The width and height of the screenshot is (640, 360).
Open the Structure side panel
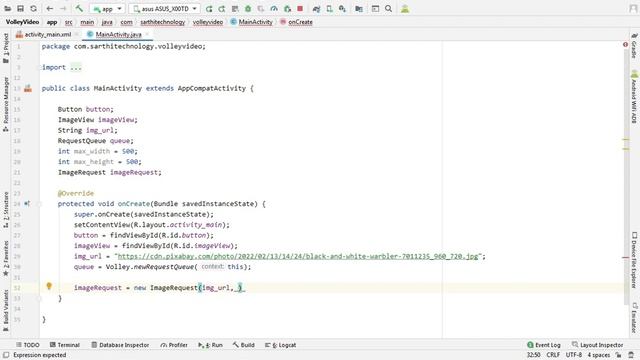6,210
